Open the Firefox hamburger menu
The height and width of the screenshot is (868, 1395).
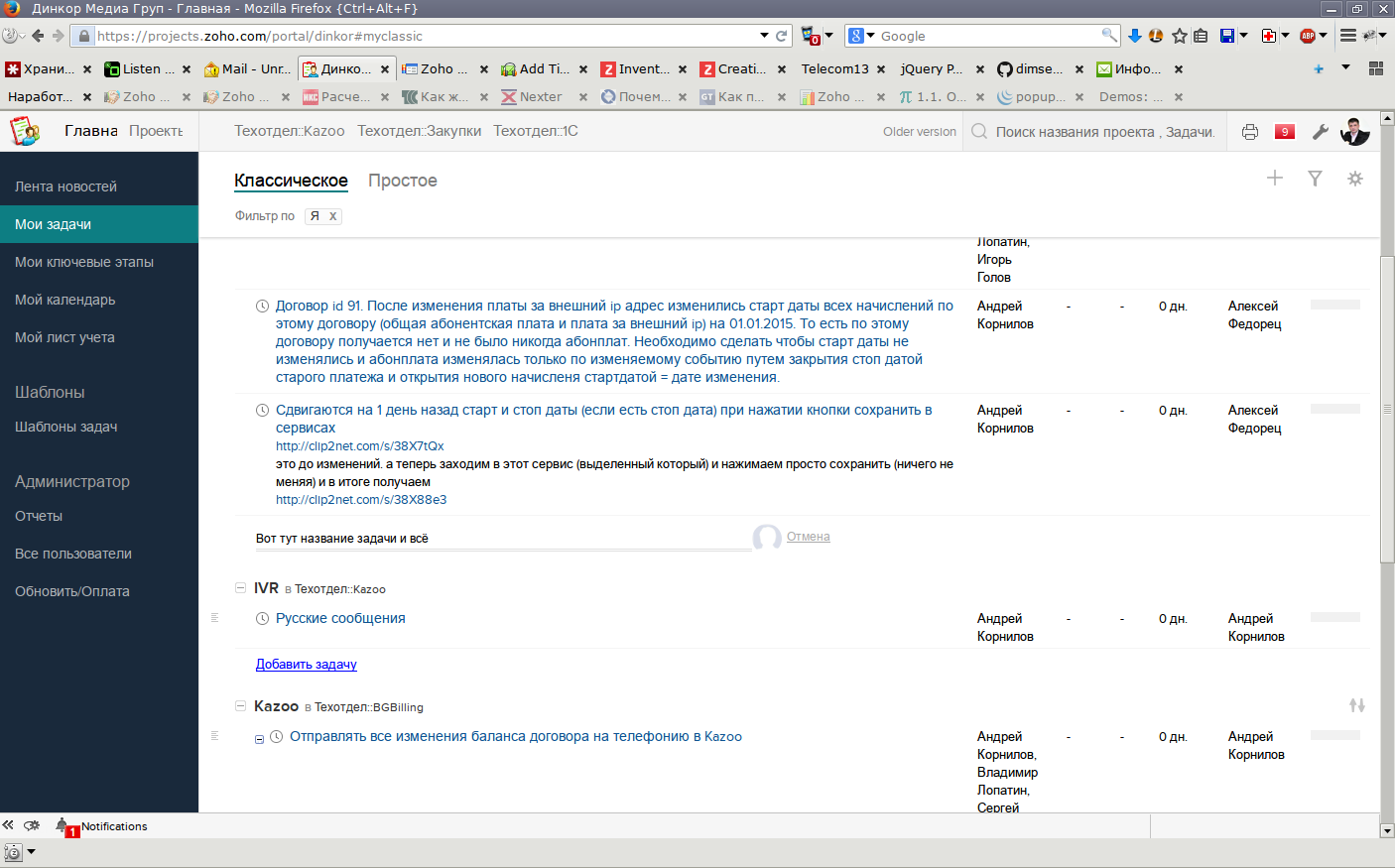click(1348, 35)
